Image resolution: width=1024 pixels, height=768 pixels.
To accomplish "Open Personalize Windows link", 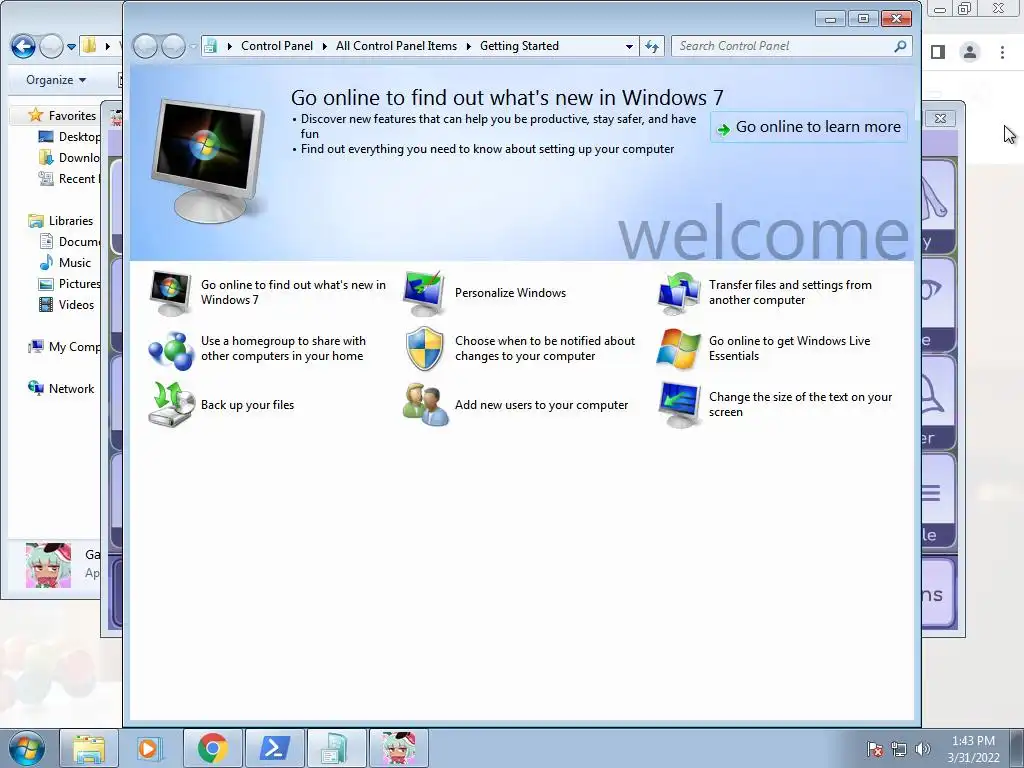I will [510, 293].
